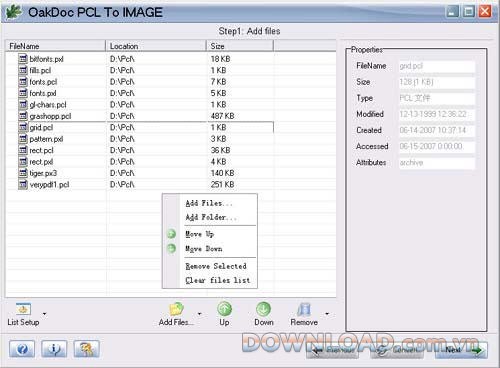The height and width of the screenshot is (368, 500).
Task: Click the register key icon button
Action: click(86, 349)
